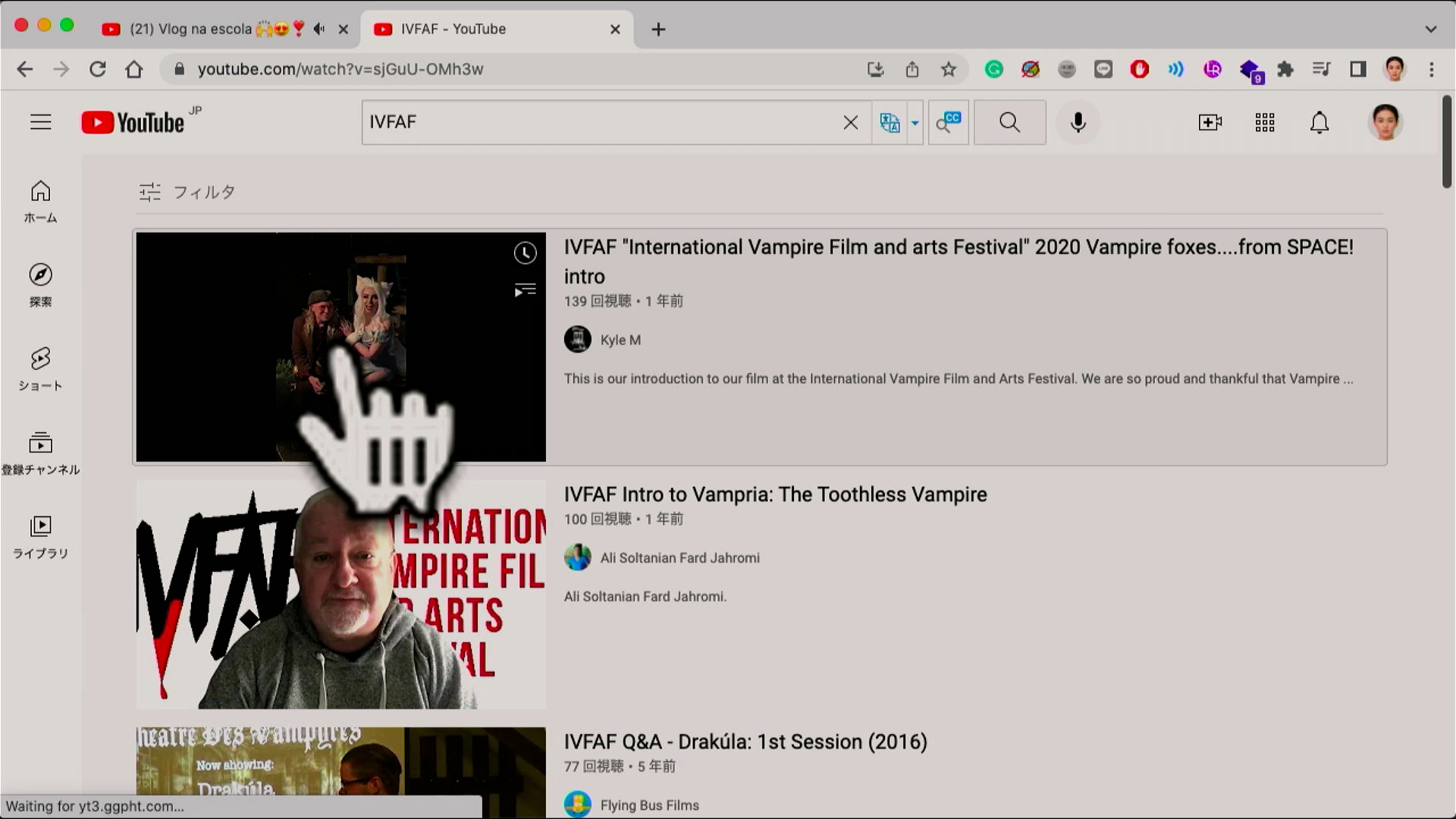
Task: Clear the IVFAF search text
Action: click(850, 122)
